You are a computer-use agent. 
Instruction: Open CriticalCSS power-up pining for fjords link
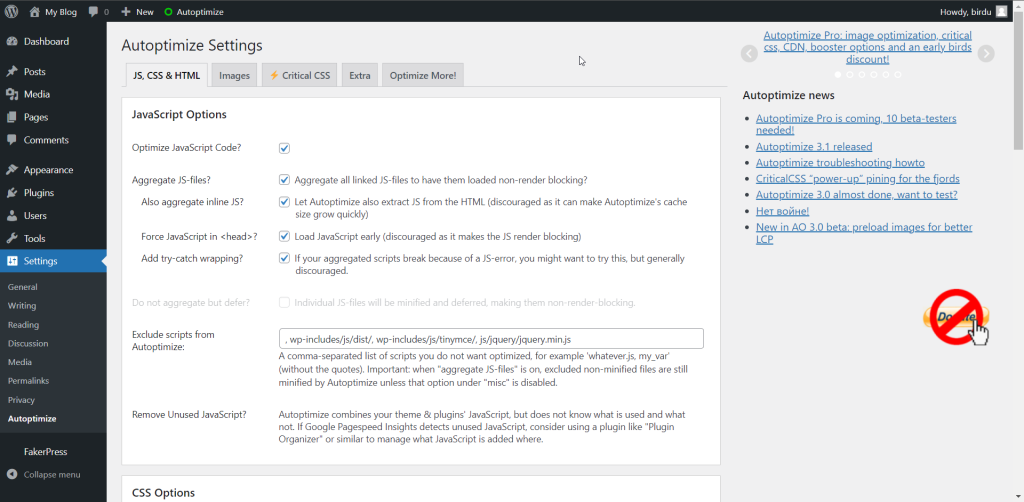(858, 178)
